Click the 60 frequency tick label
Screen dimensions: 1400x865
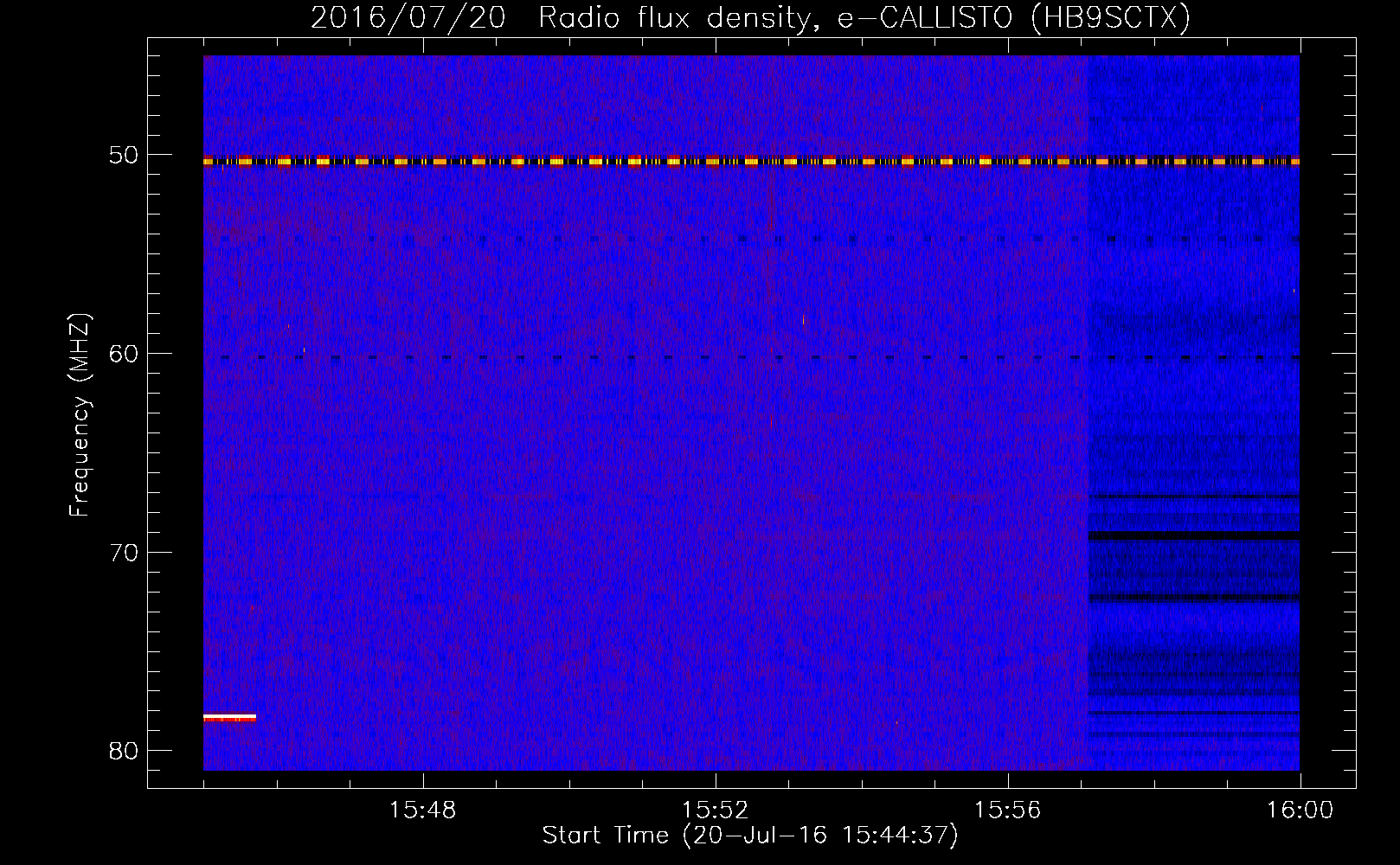tap(125, 354)
